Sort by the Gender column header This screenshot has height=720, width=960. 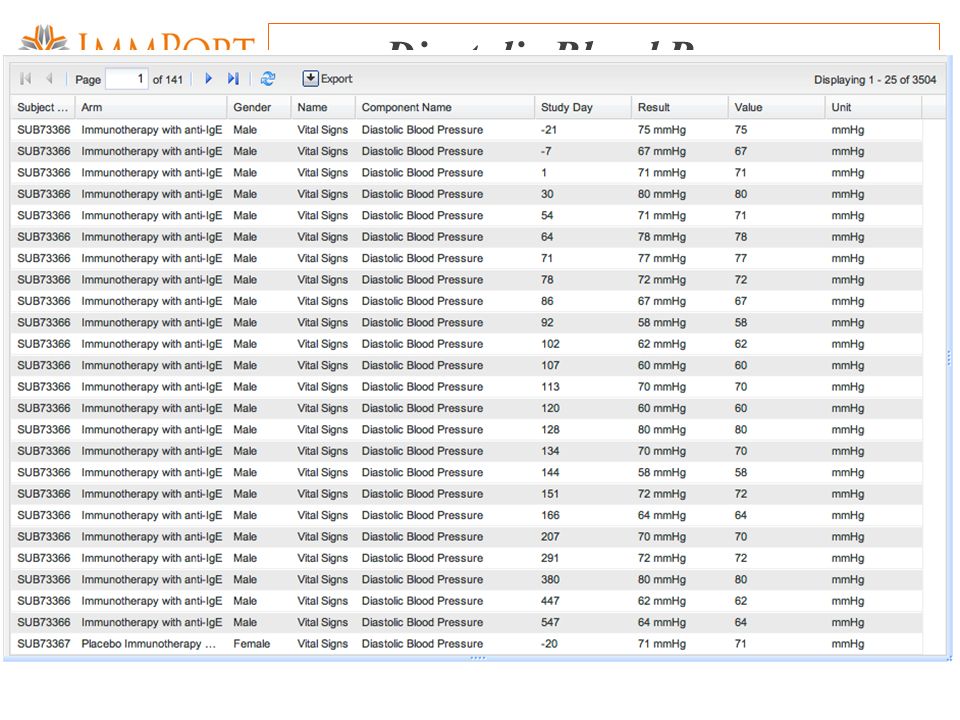click(x=258, y=107)
